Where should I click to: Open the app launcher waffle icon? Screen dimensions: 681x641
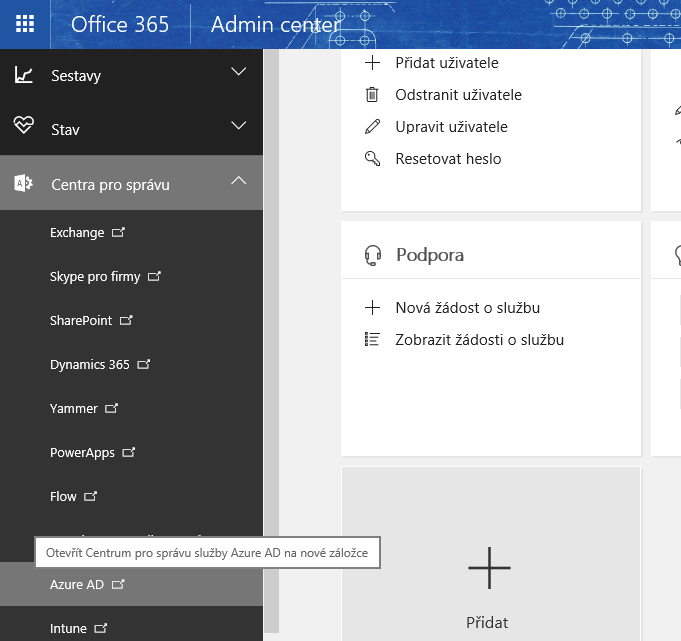(25, 24)
